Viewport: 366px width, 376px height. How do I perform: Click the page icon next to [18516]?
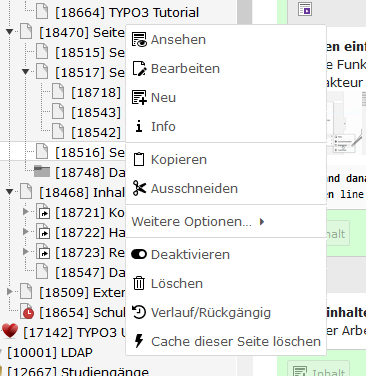tap(42, 152)
